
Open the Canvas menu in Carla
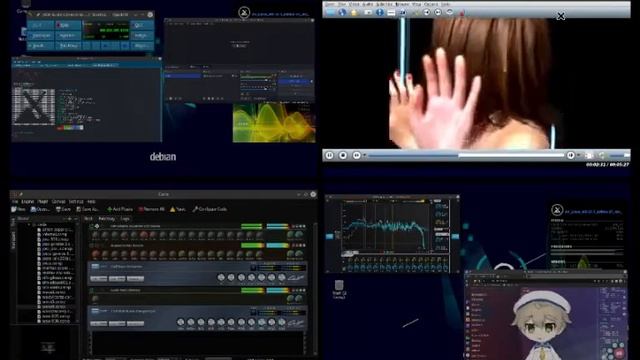point(58,202)
